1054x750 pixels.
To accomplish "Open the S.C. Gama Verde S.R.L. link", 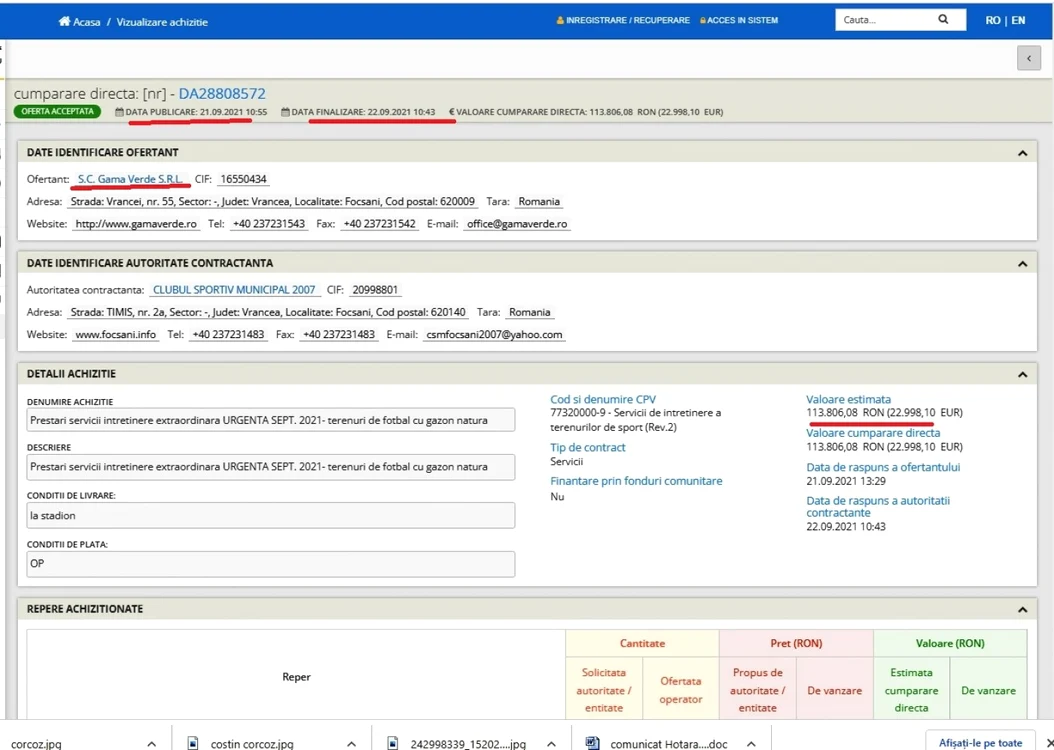I will [x=130, y=179].
